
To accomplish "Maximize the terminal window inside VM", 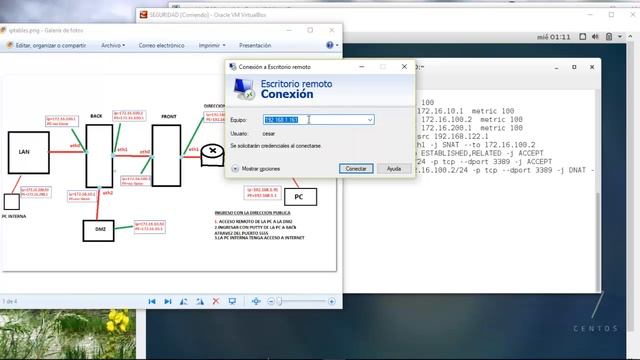I will point(574,67).
